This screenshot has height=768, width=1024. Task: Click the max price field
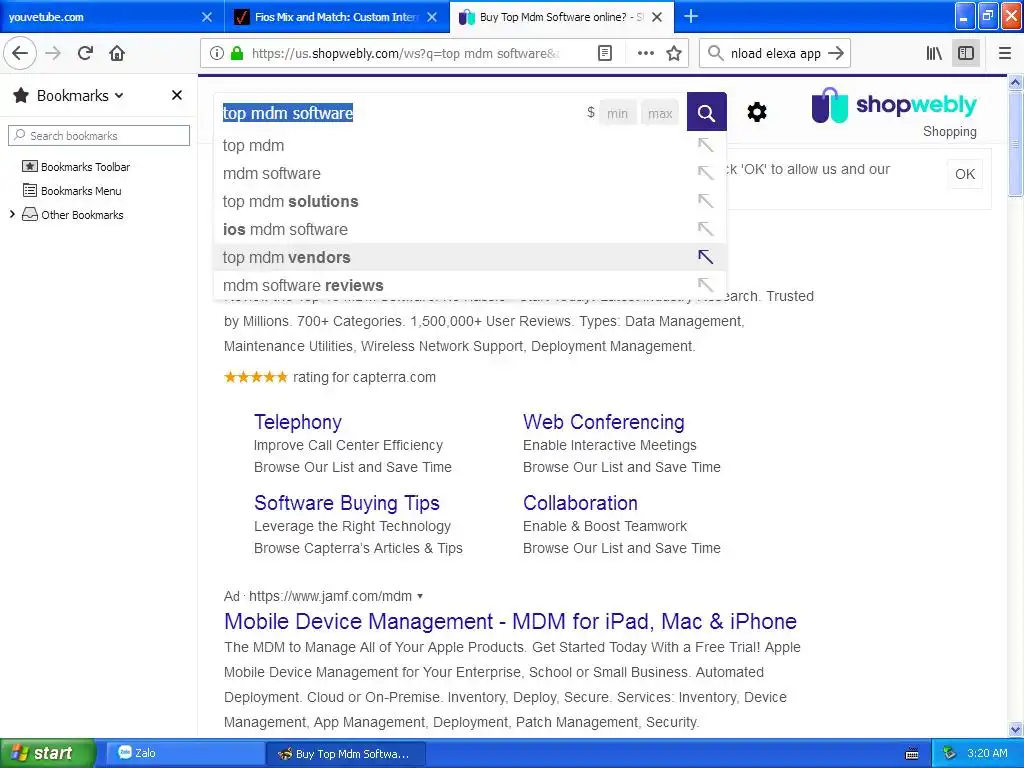(x=660, y=114)
